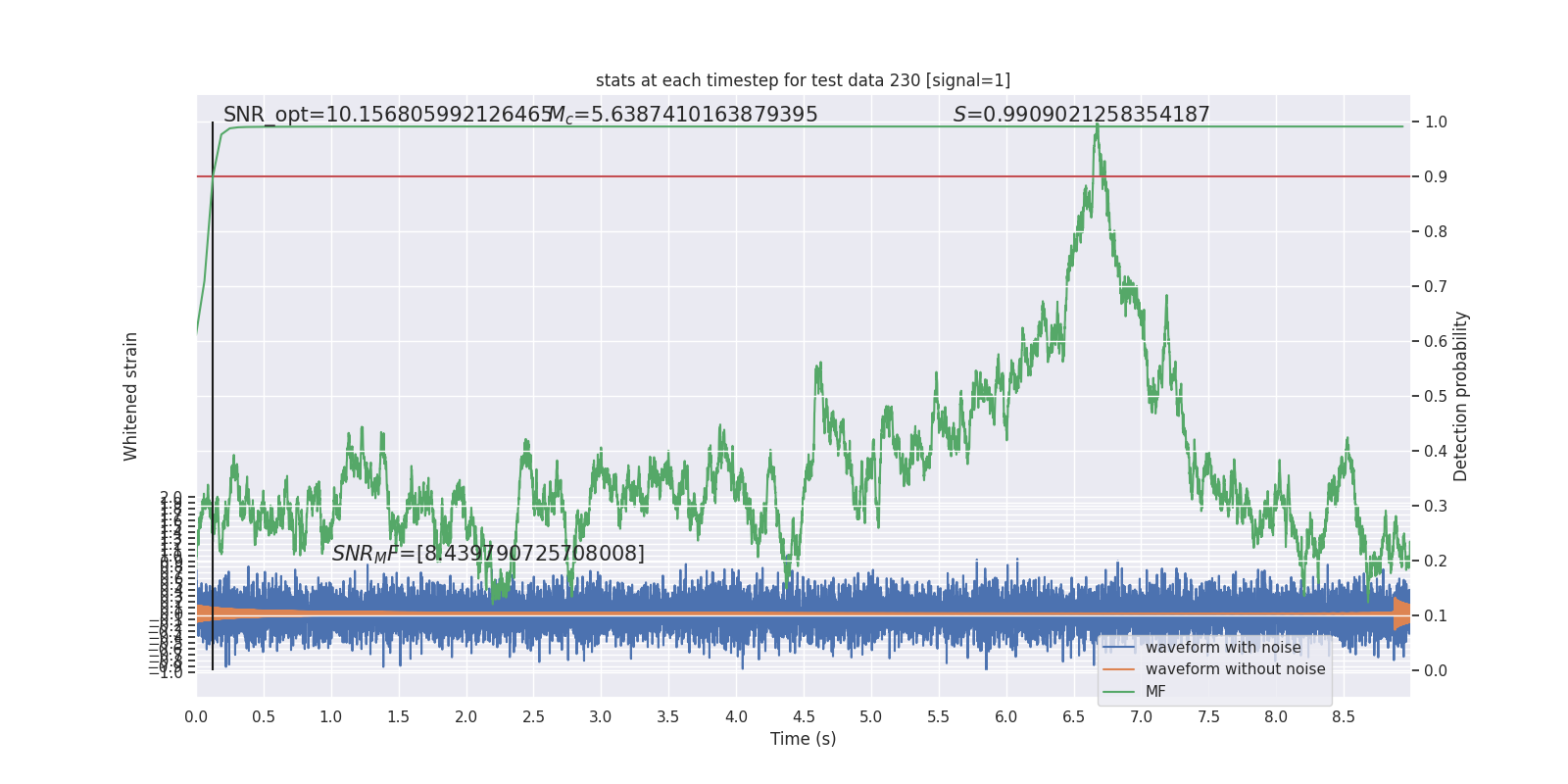The image size is (1568, 784).
Task: Click the 'waveform without noise' legend label
Action: pos(1235,669)
